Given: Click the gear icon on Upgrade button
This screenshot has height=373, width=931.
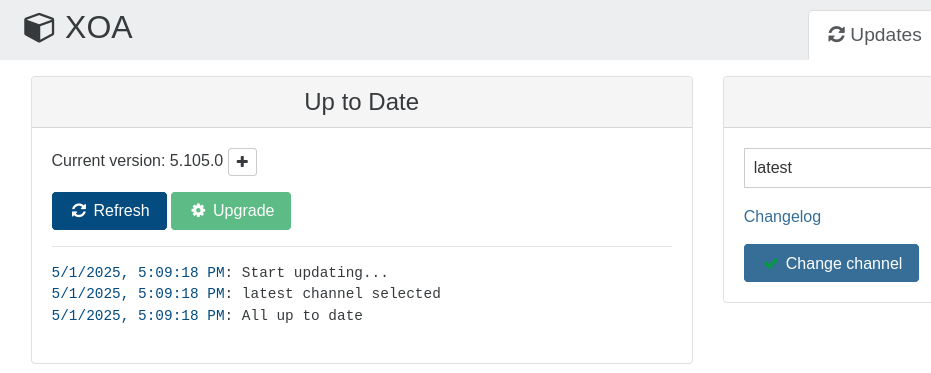Looking at the screenshot, I should point(198,210).
